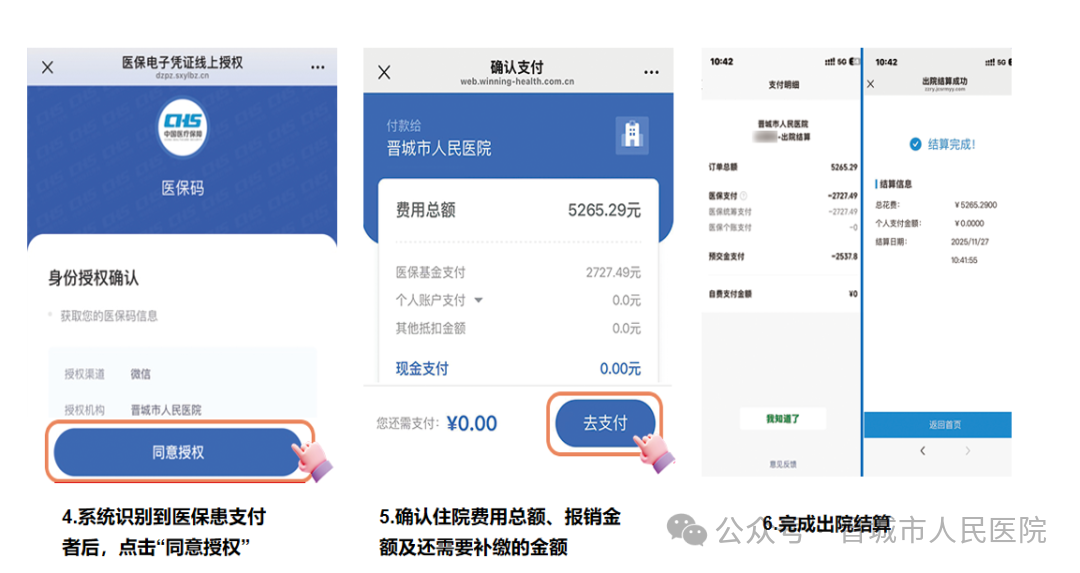Screen dimensions: 1080x573
Task: Tap the ¥5265.2900 value beside 总花费
Action: [976, 205]
